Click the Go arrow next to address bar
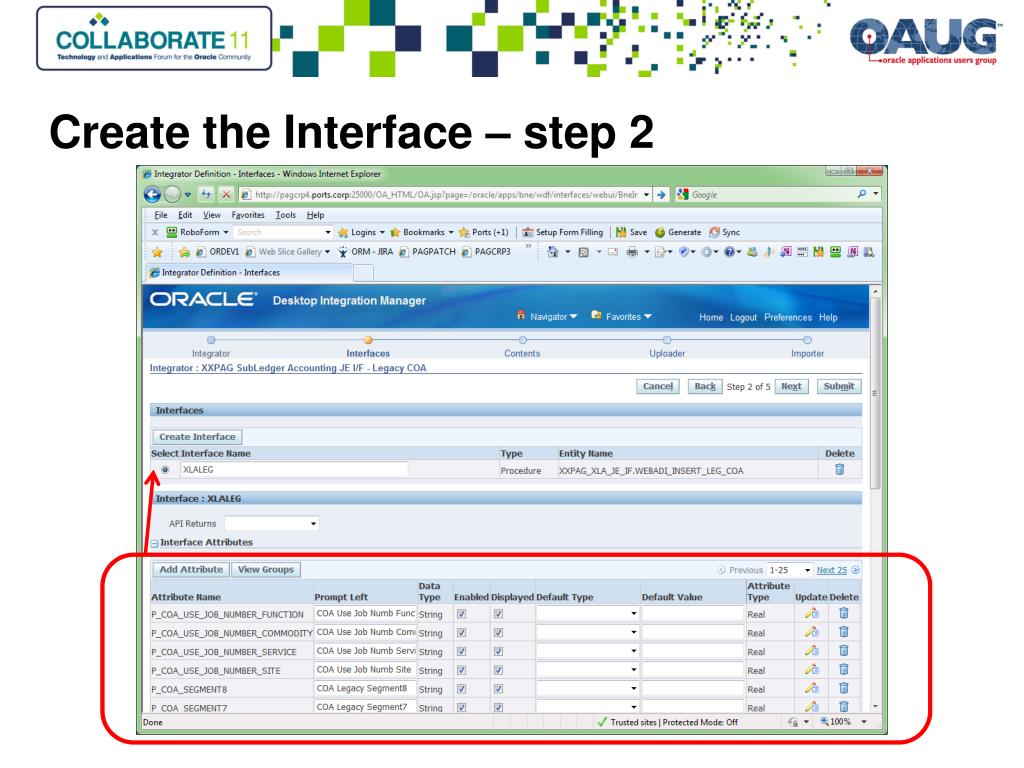1024x768 pixels. pos(662,195)
